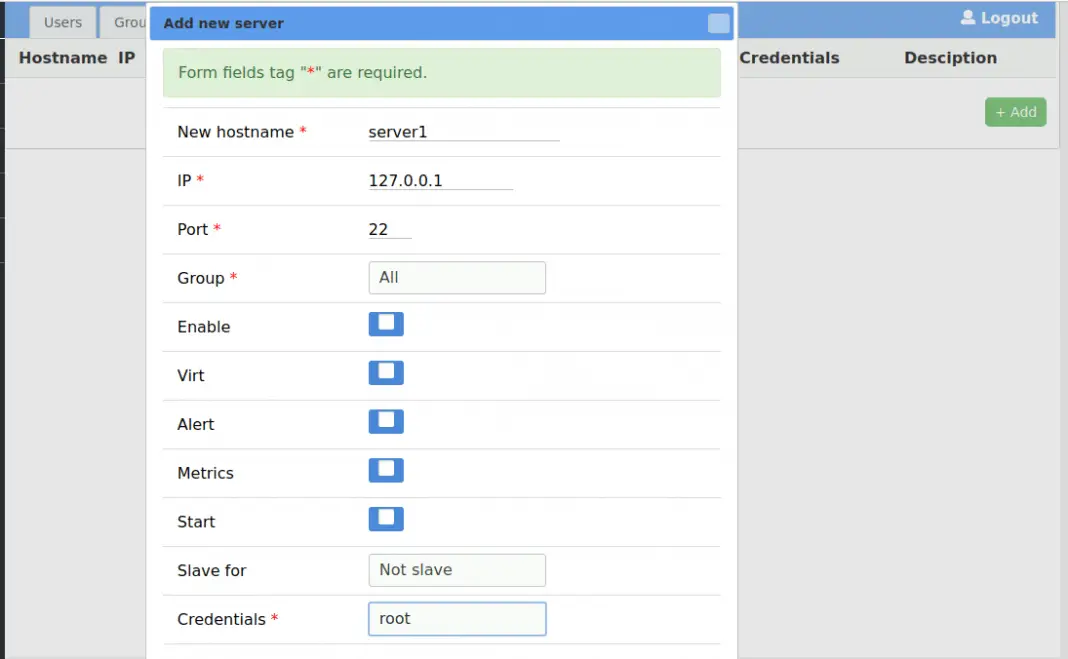Screen dimensions: 1068x659
Task: Click the Credentials column header
Action: click(790, 57)
